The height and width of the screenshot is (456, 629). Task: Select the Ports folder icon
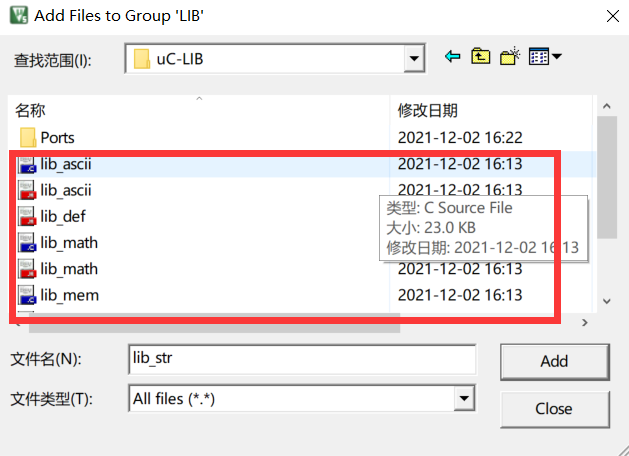click(28, 138)
